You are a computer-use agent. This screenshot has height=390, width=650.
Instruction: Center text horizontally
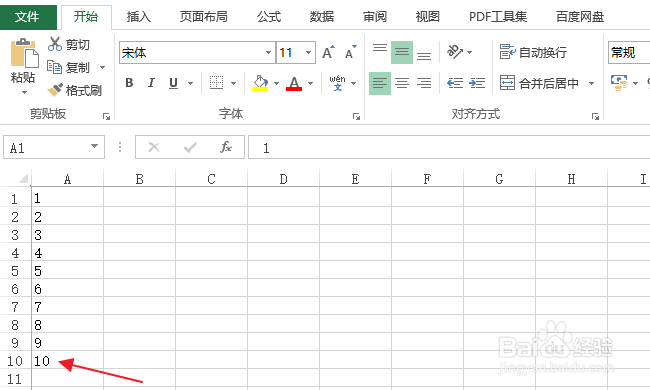point(402,83)
